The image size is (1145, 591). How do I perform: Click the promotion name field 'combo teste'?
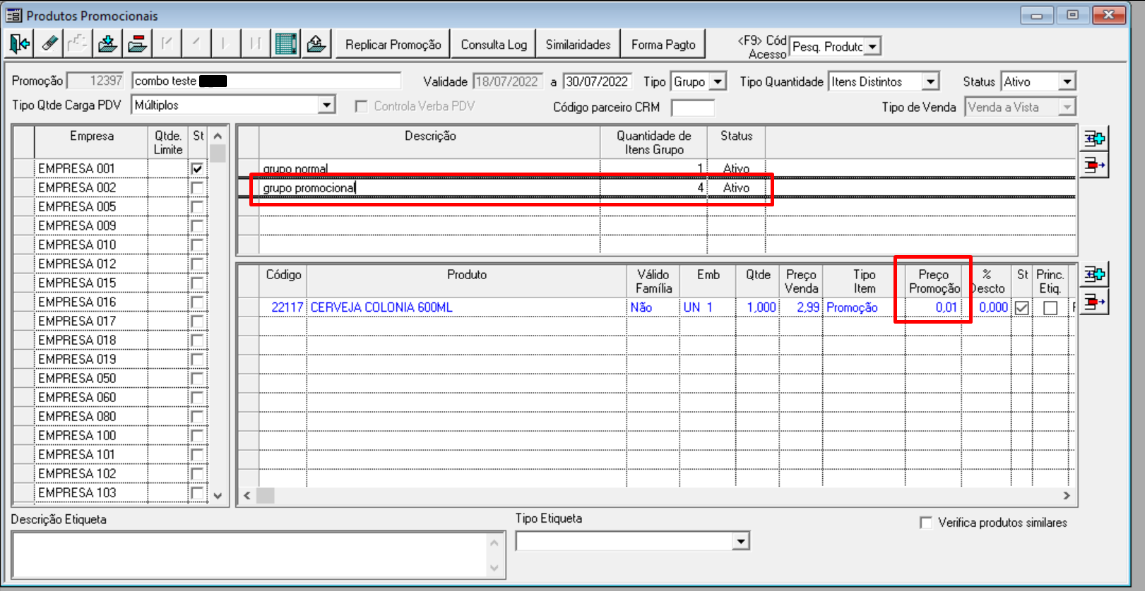coord(267,82)
